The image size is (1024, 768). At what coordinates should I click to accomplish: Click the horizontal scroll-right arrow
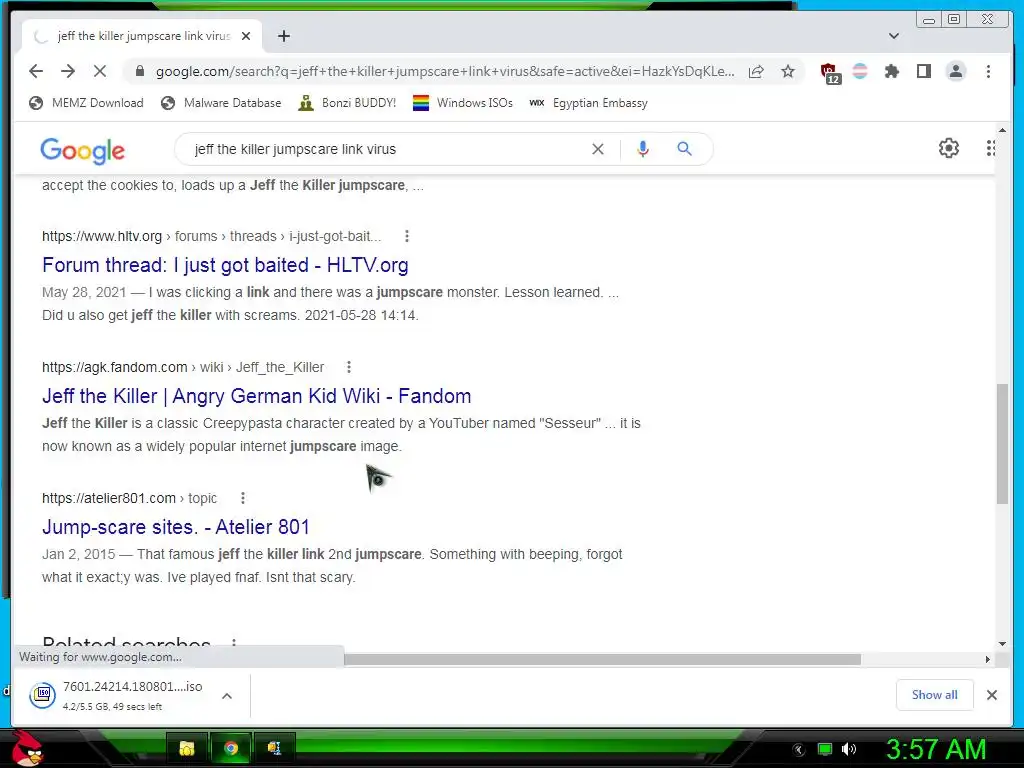click(x=987, y=659)
